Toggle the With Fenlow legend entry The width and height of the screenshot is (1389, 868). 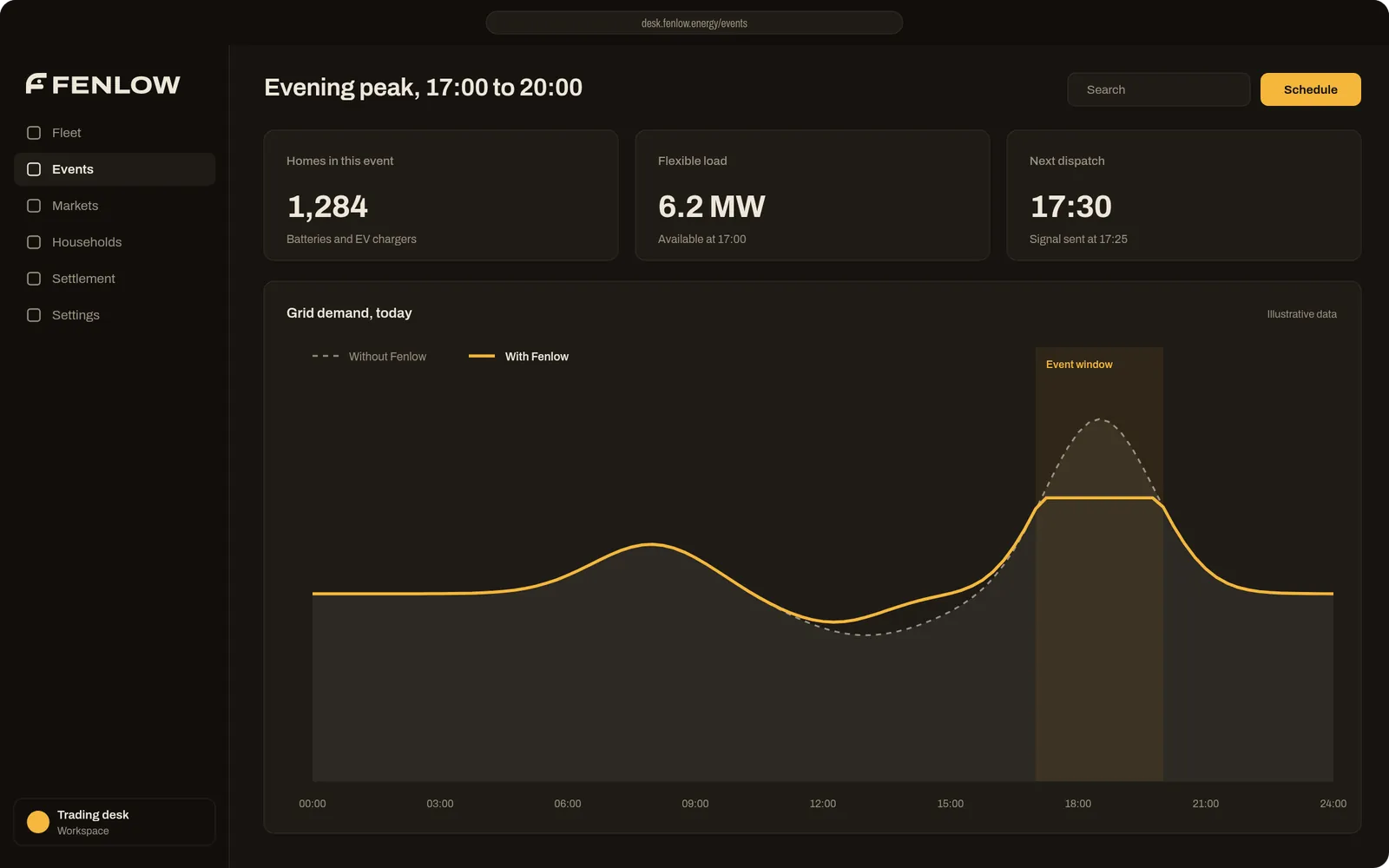tap(518, 357)
